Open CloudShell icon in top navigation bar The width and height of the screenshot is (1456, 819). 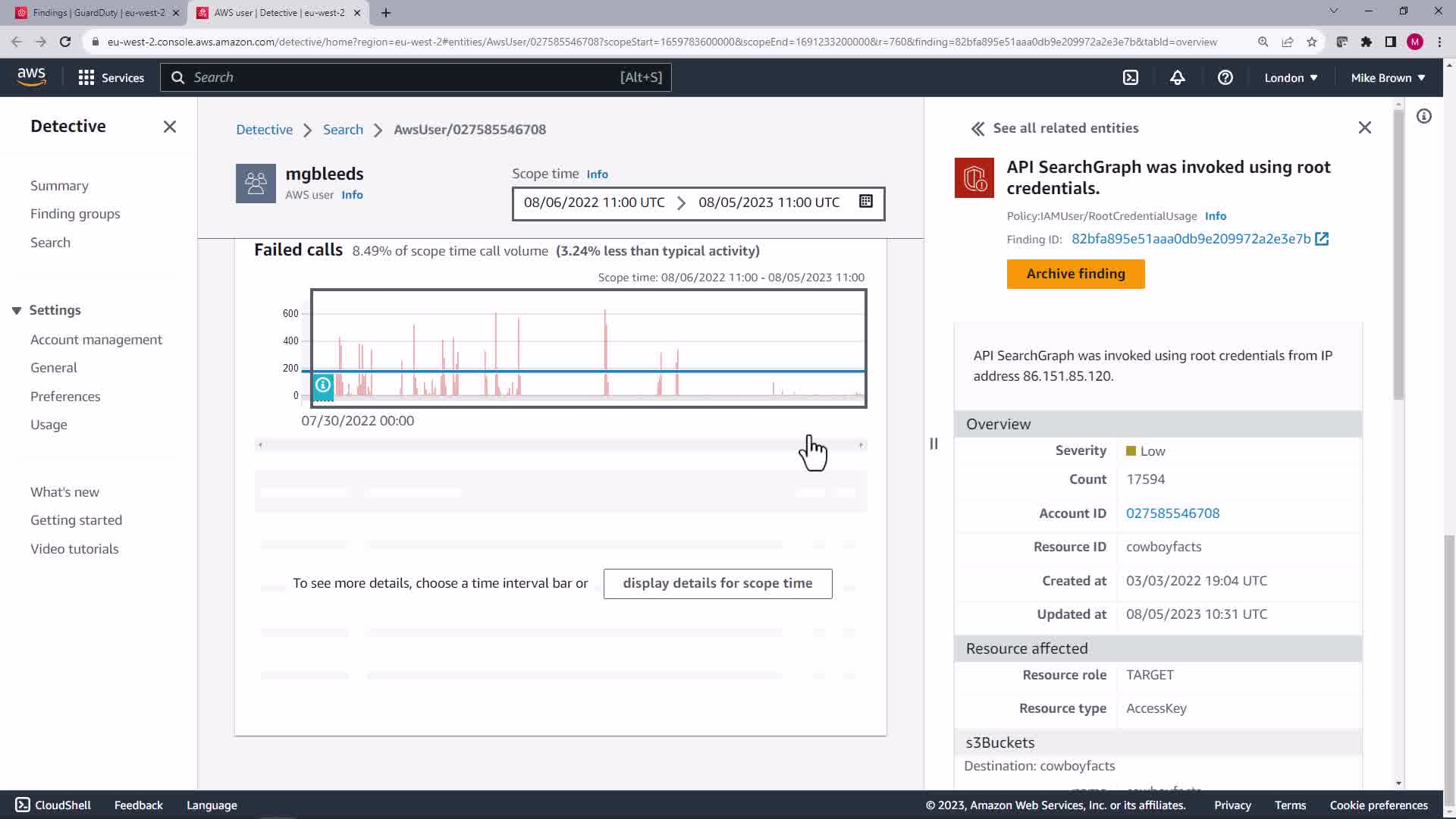1130,77
